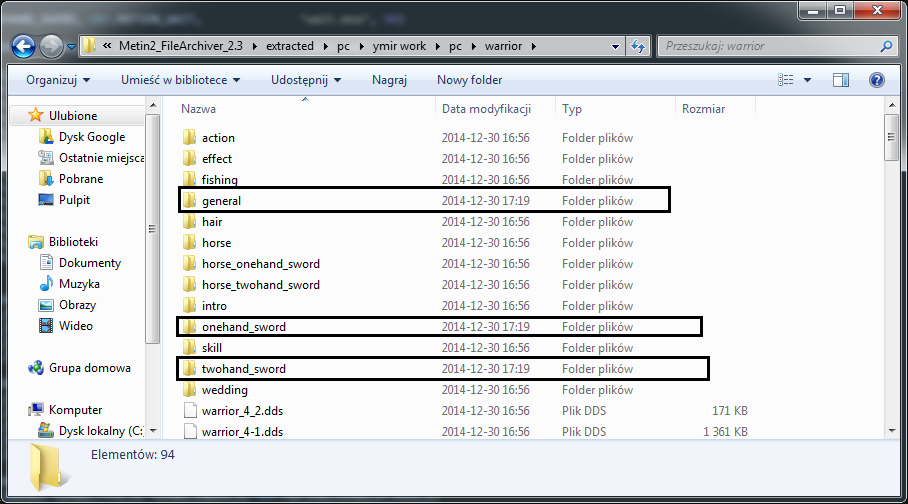Image resolution: width=908 pixels, height=504 pixels.
Task: Click navigation pane scrollbar down arrow
Action: [x=153, y=431]
